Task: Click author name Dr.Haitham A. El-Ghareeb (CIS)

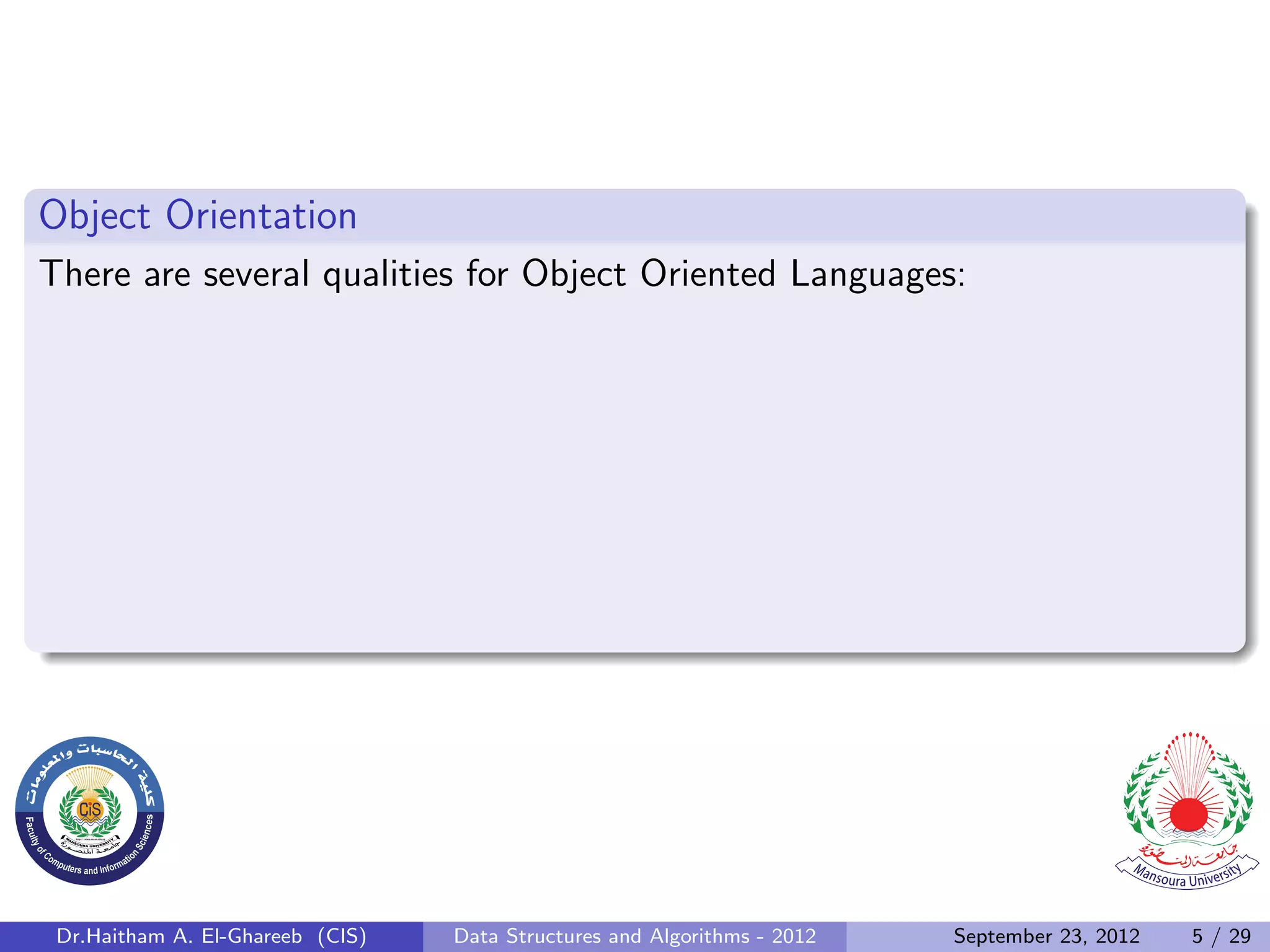Action: coord(211,936)
